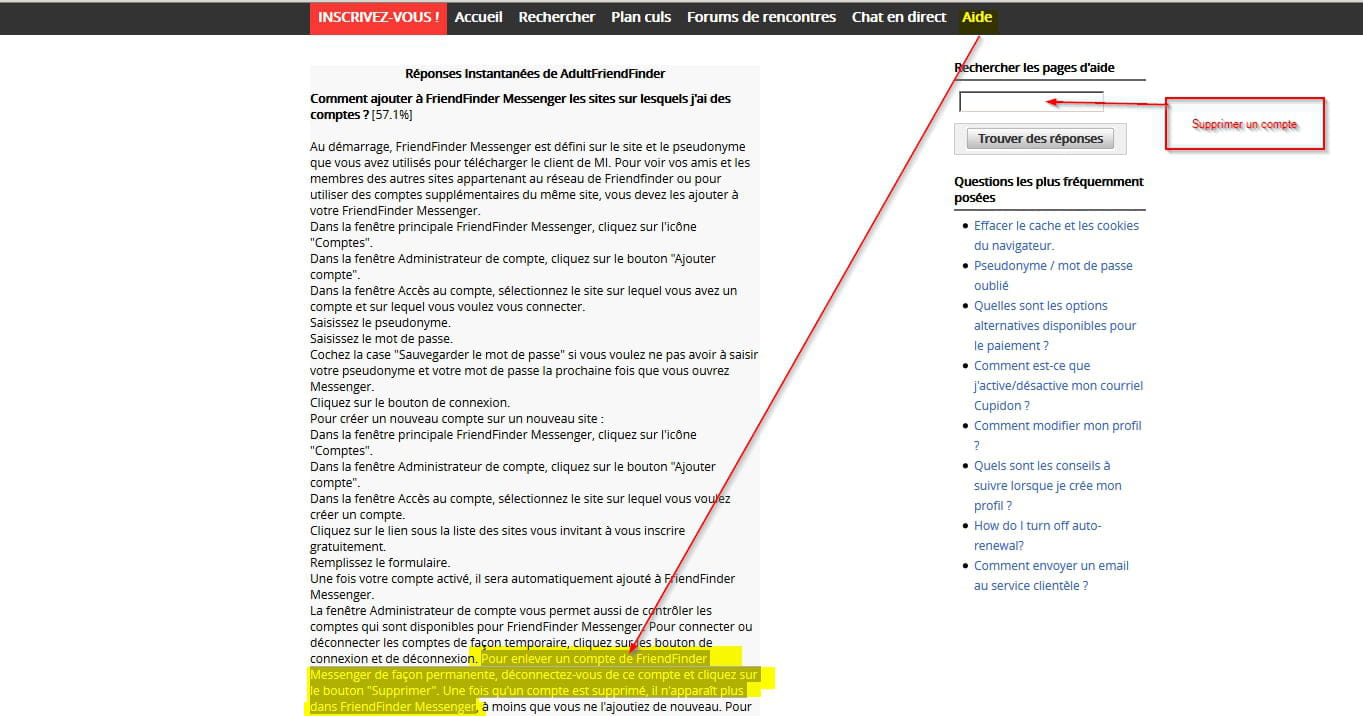Open the alternative payment options question link
Image resolution: width=1363 pixels, height=716 pixels.
pos(1055,326)
